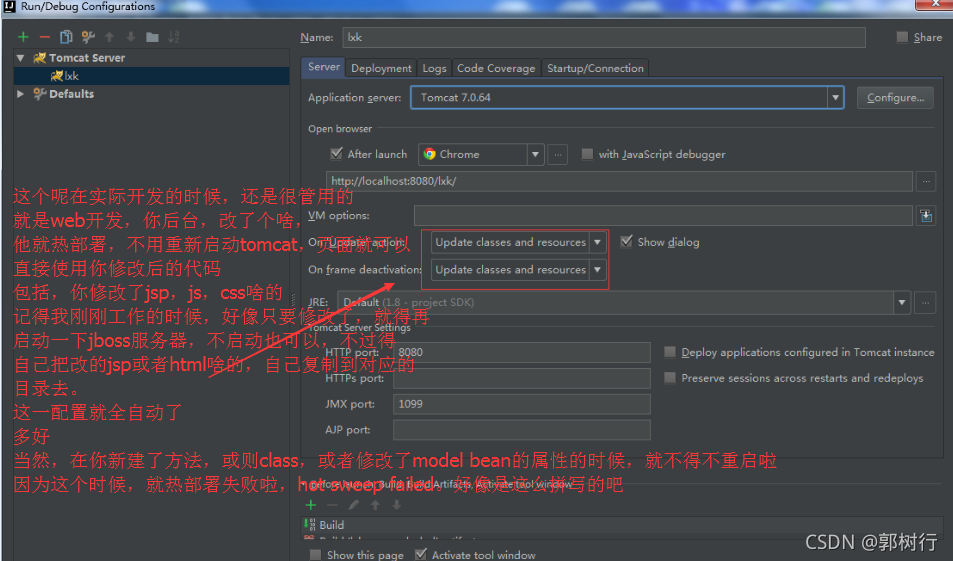Toggle Deploy applications configured in Tomcat instance
953x561 pixels.
(x=670, y=352)
